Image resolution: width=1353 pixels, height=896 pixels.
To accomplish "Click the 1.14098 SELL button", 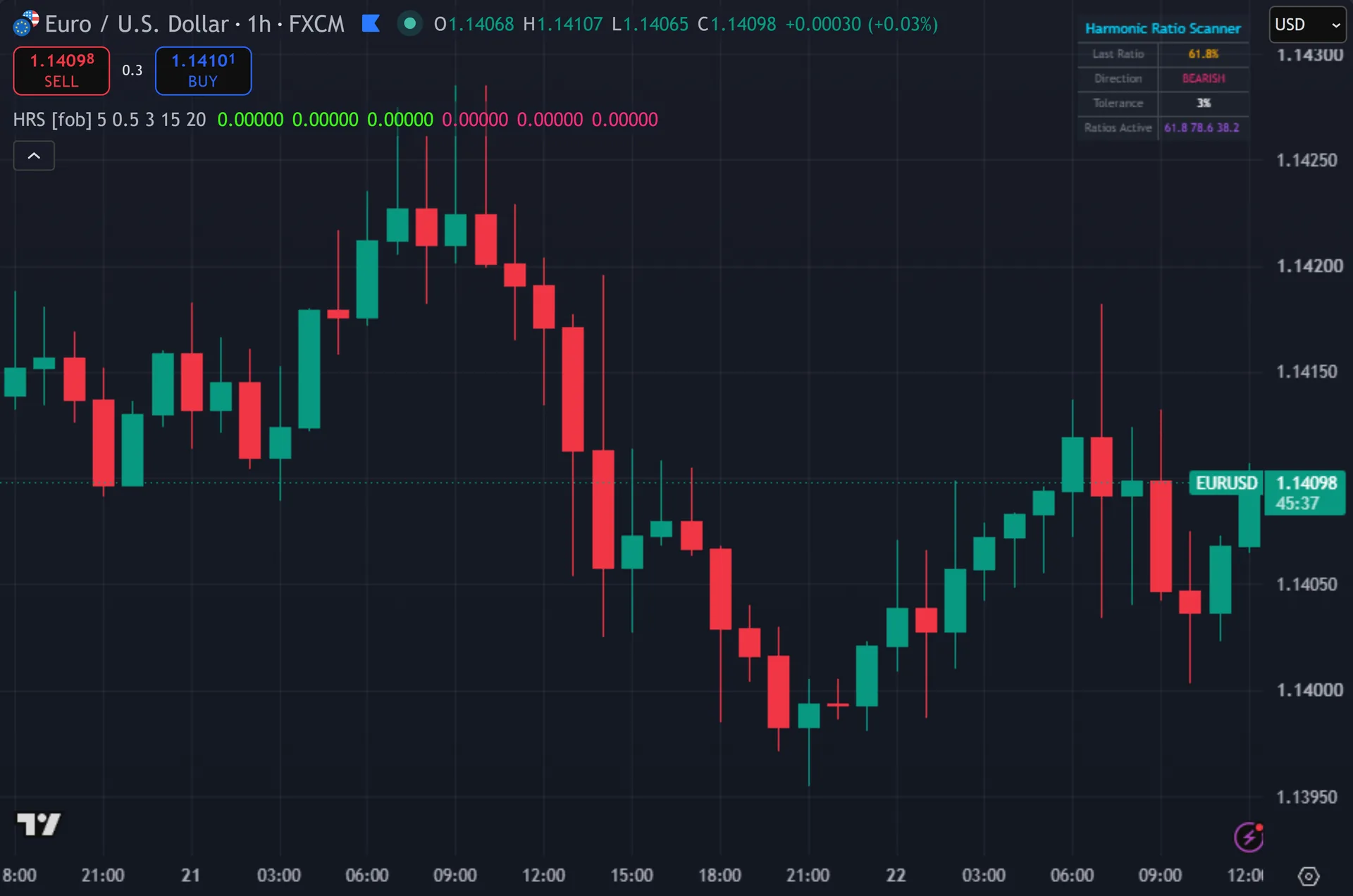I will [x=61, y=70].
